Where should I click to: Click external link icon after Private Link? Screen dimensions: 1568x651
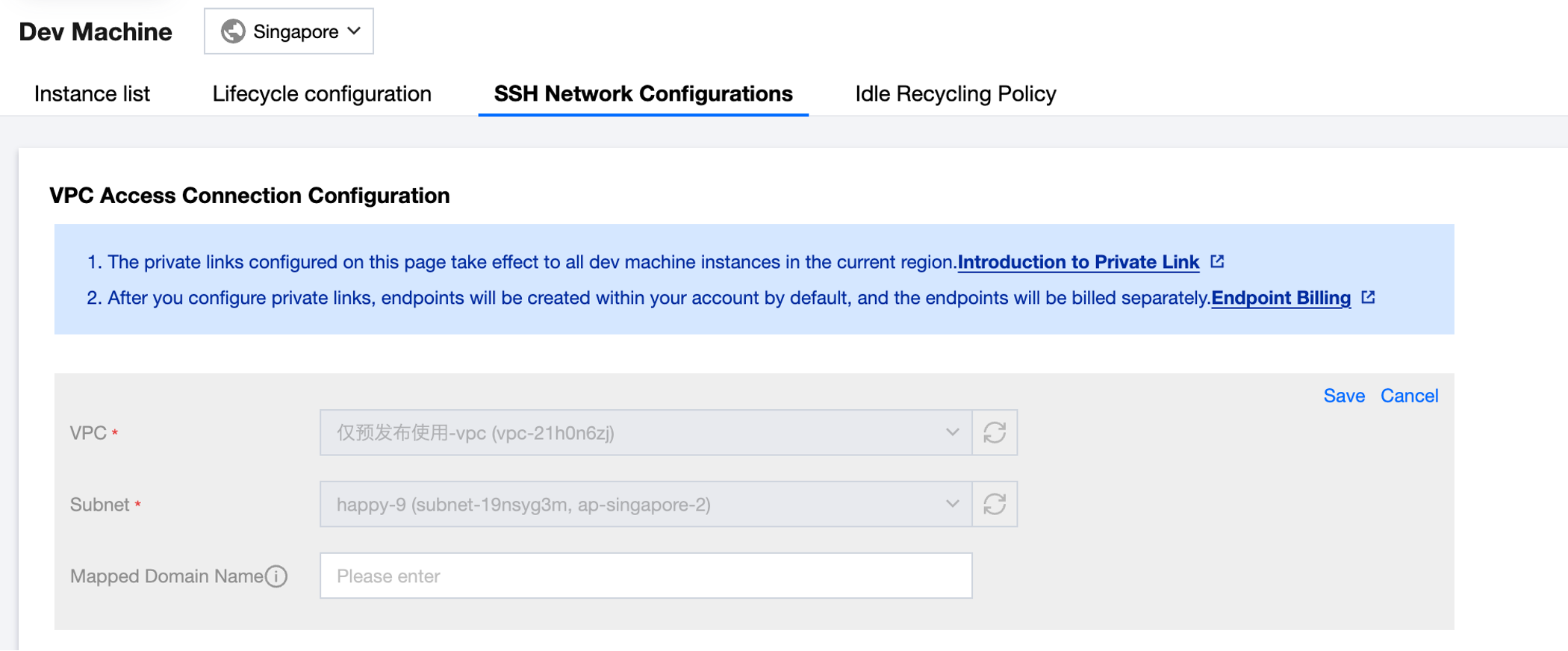tap(1217, 261)
